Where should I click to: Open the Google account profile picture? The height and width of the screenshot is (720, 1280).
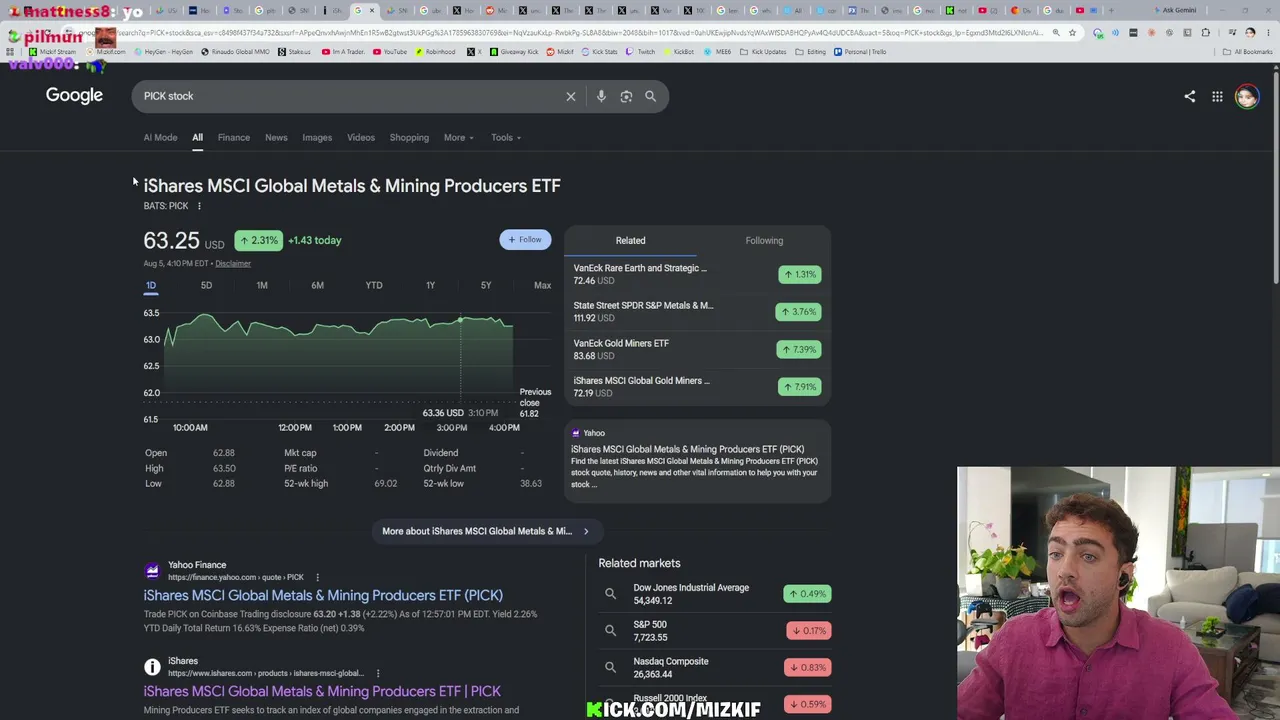click(1246, 96)
